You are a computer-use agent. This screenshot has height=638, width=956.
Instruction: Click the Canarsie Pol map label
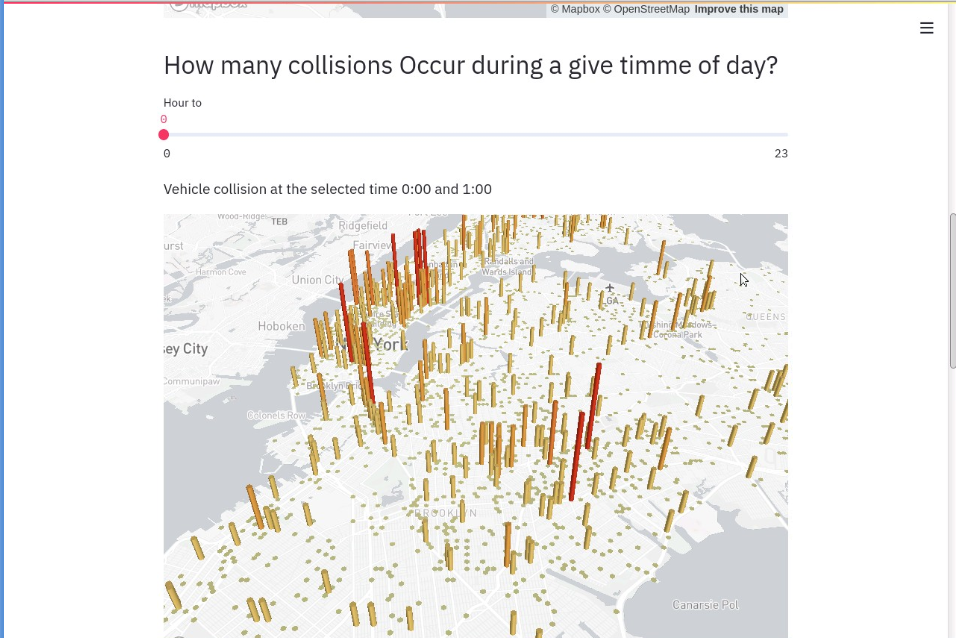click(x=705, y=604)
